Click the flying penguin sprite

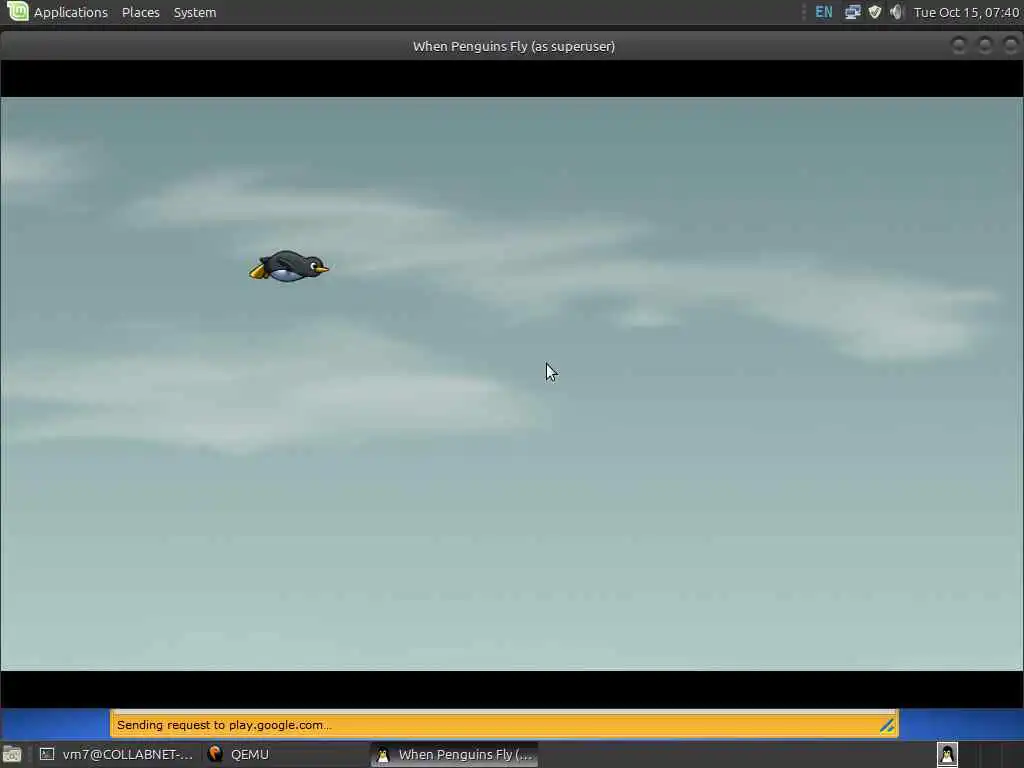(289, 266)
